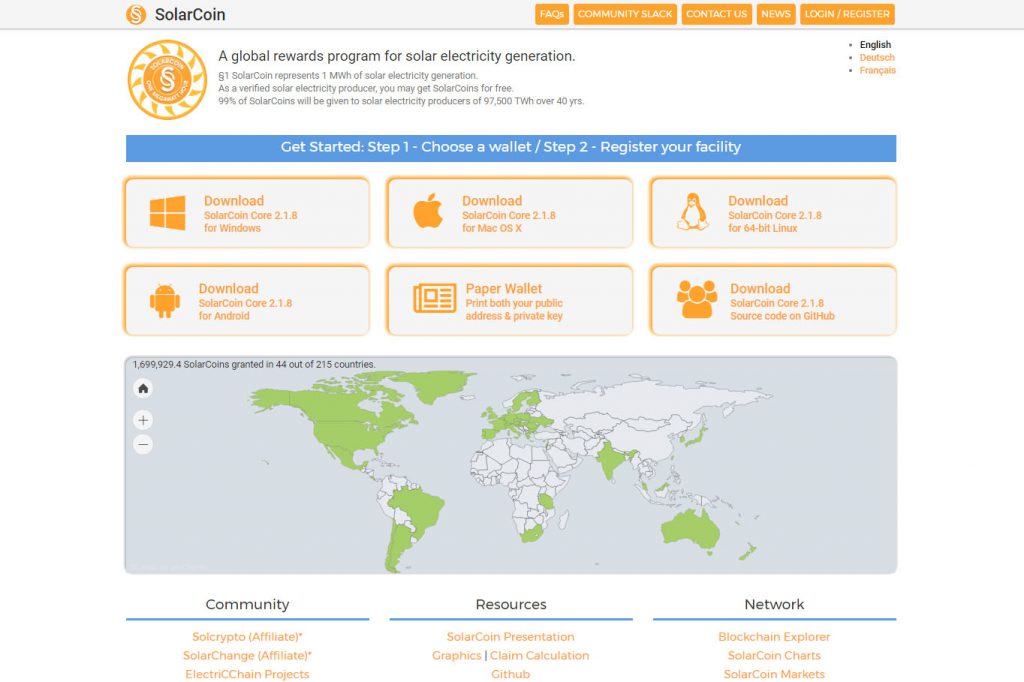Viewport: 1024px width, 682px height.
Task: Switch language to Français
Action: point(878,70)
